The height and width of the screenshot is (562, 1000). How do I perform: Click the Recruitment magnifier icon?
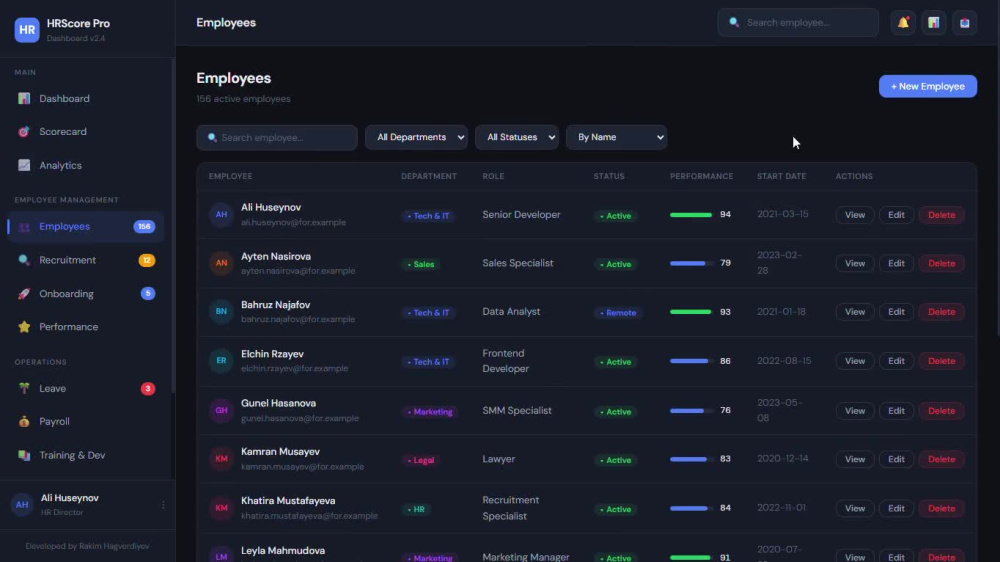(x=24, y=260)
